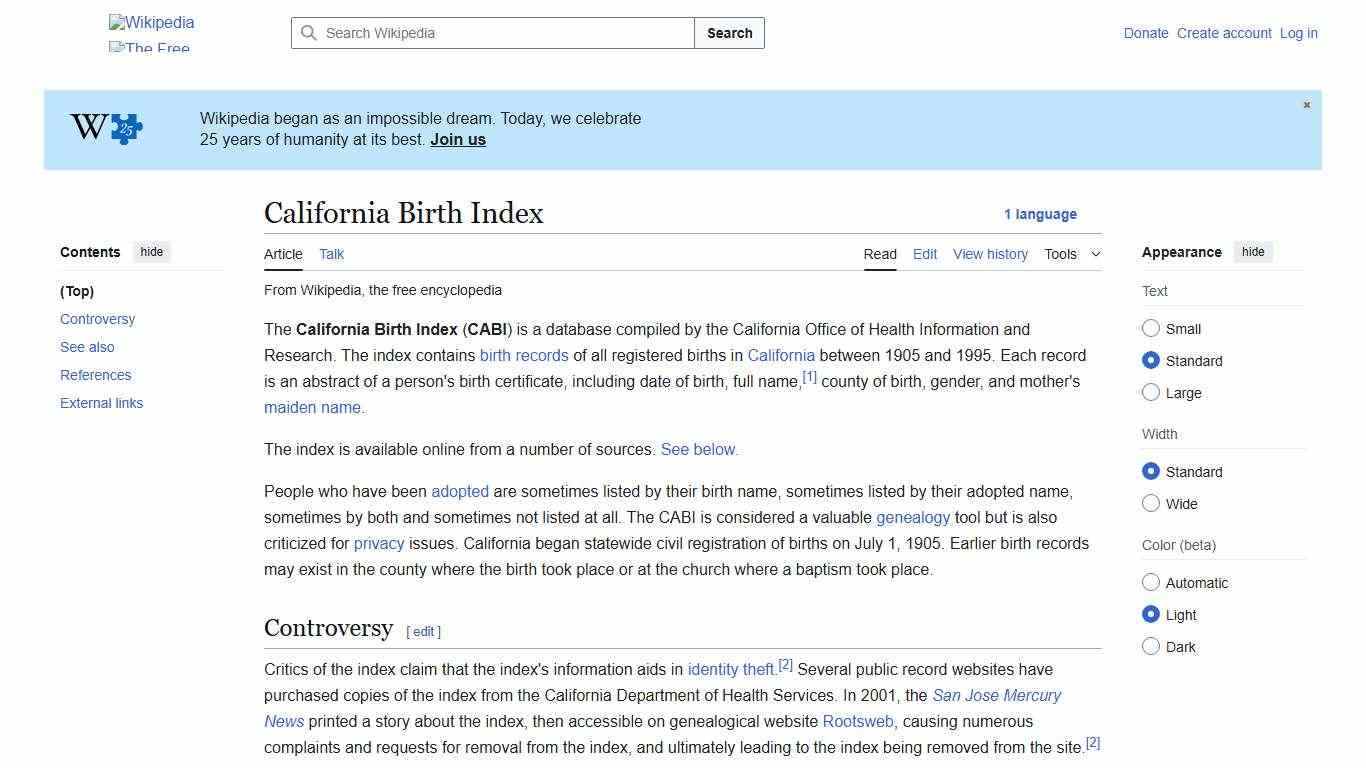The width and height of the screenshot is (1366, 768).
Task: Dismiss the anniversary banner with the × icon
Action: pos(1306,104)
